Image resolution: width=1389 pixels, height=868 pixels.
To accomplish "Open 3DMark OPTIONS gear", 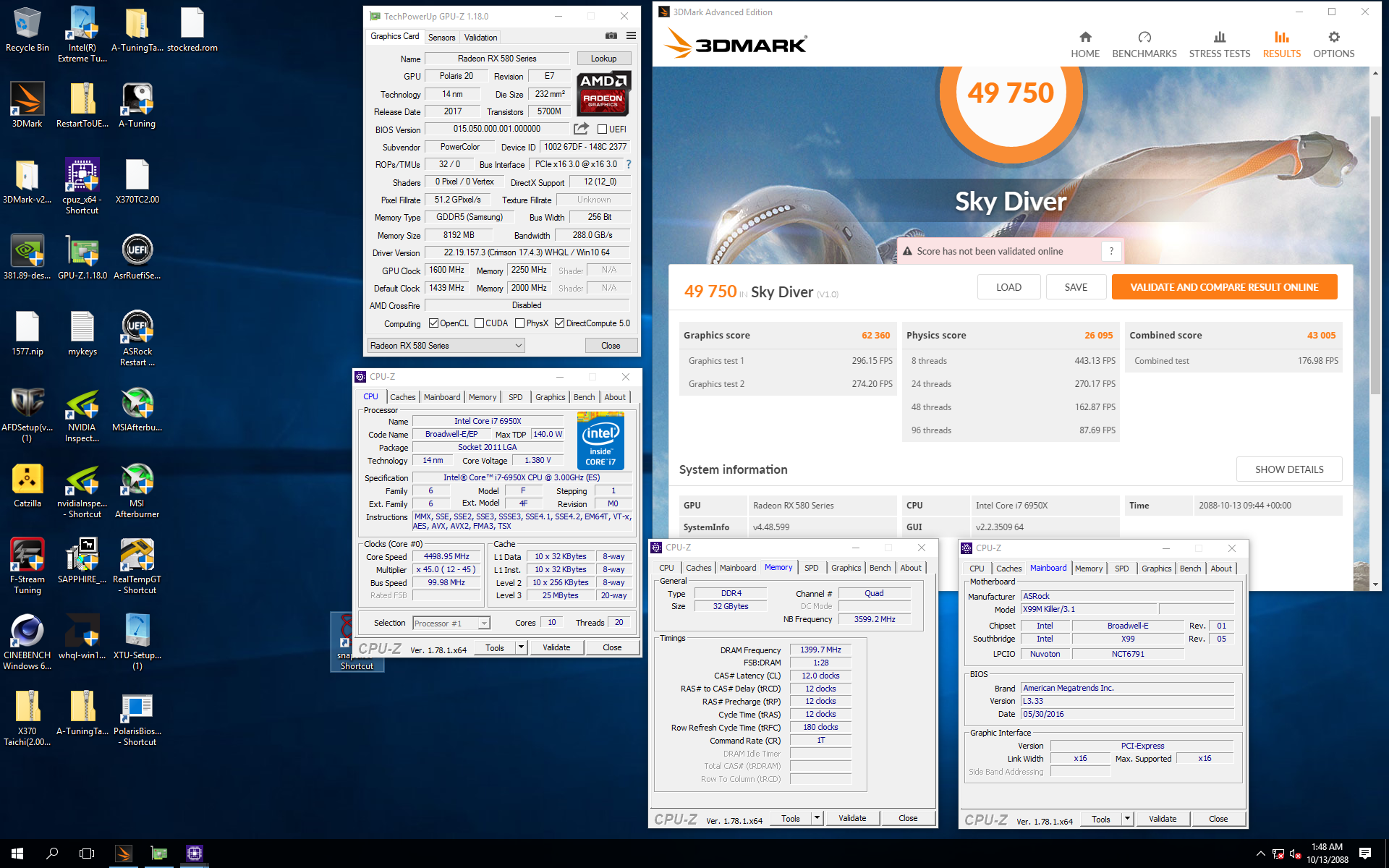I will tap(1334, 44).
